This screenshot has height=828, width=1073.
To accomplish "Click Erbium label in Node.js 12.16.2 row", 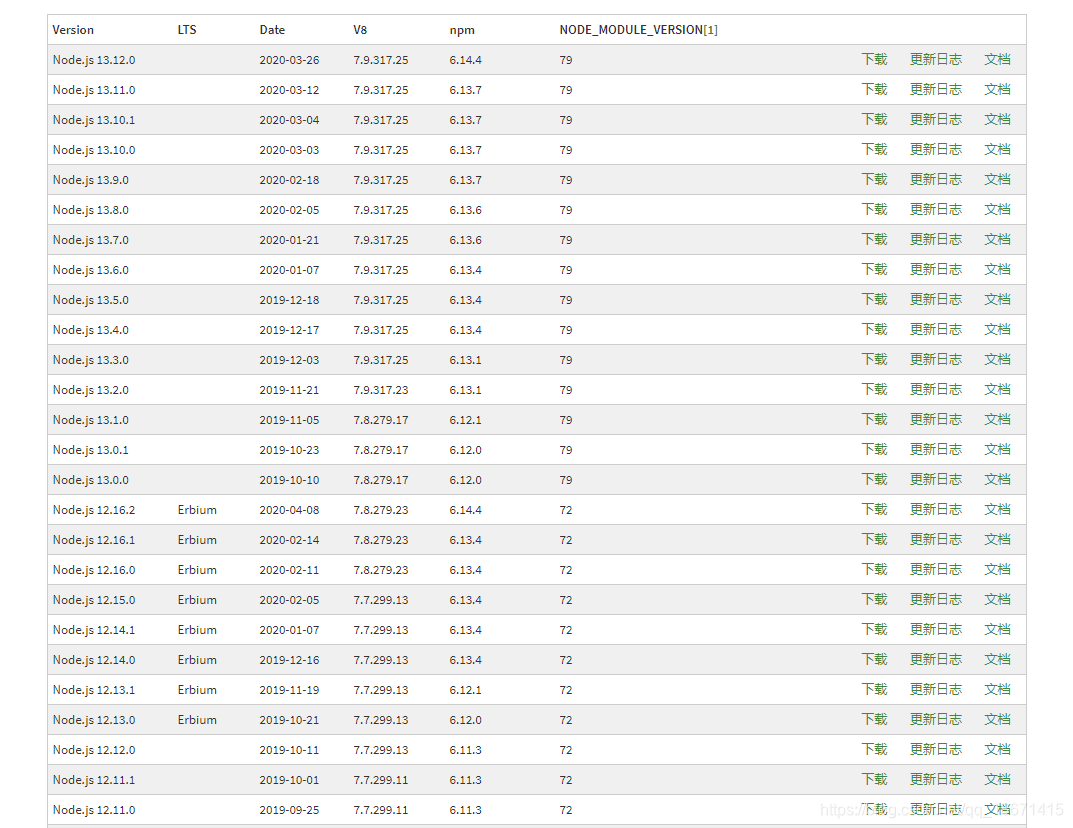I will tap(197, 510).
